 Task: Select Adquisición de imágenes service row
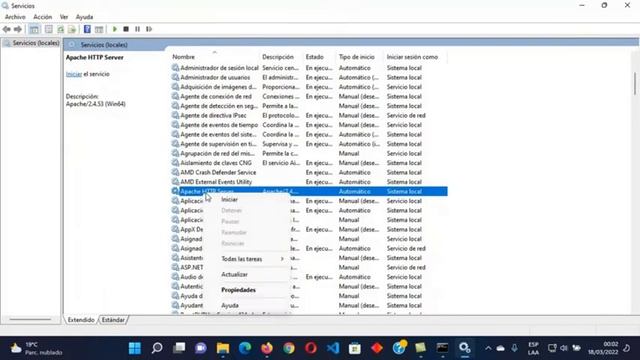(309, 87)
